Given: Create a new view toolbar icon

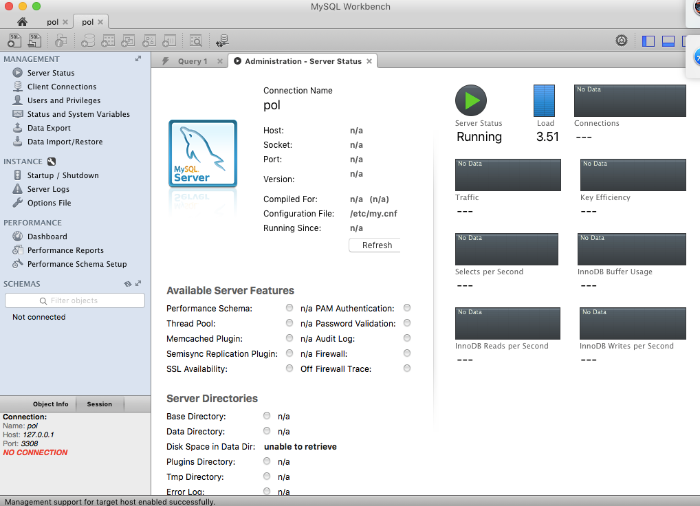Looking at the screenshot, I should tap(128, 41).
